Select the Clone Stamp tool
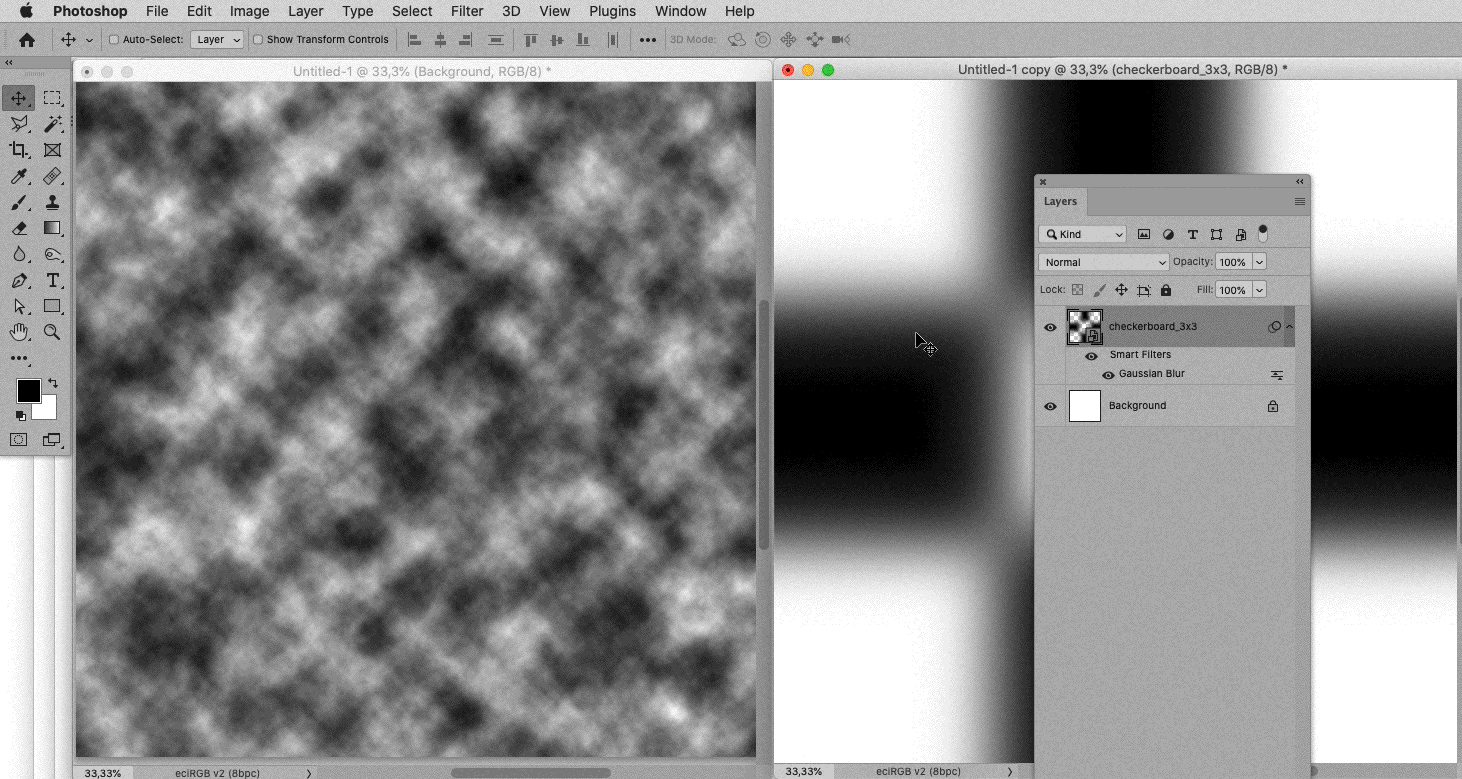Screen dimensions: 1462x779 coord(52,202)
